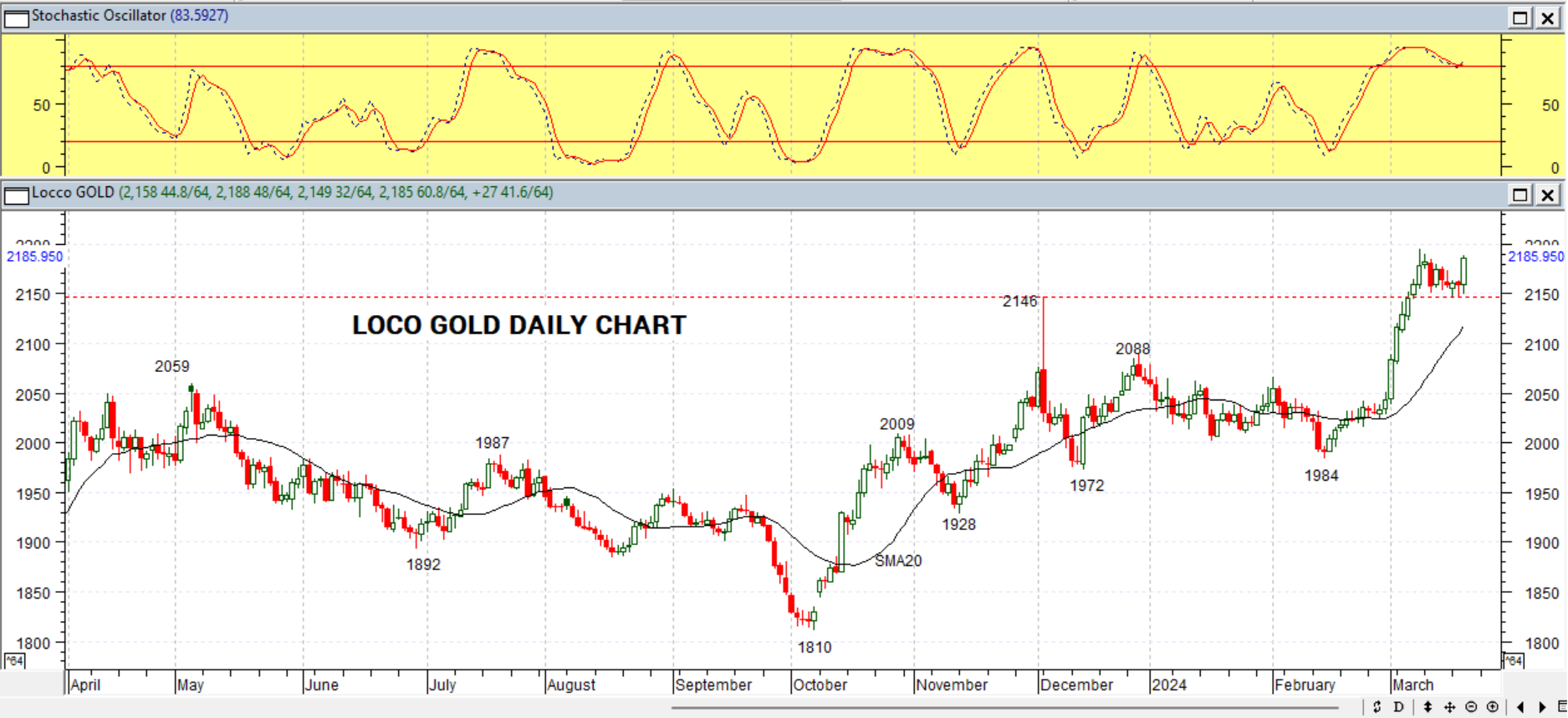1568x718 pixels.
Task: Maximize the Locco GOLD pane
Action: pos(1520,195)
